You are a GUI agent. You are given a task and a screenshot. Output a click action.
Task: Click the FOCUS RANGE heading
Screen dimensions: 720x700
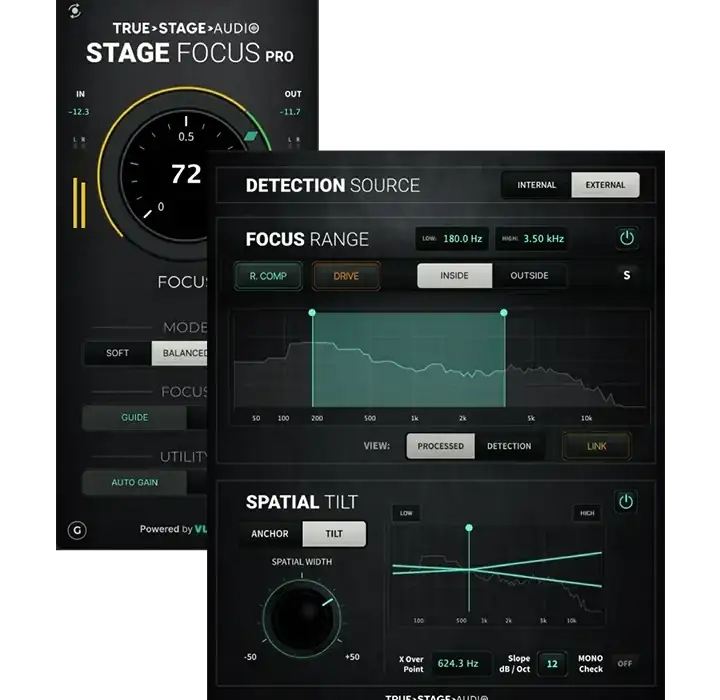pos(307,239)
